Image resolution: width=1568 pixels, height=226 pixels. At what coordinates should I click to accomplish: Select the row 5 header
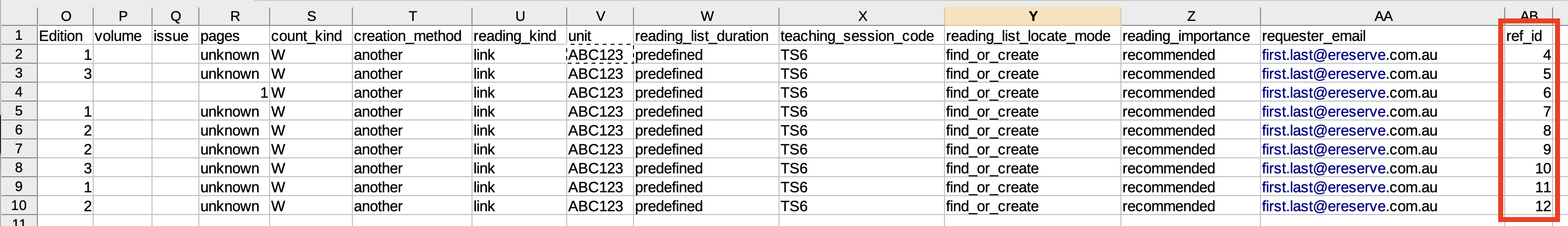pos(19,111)
